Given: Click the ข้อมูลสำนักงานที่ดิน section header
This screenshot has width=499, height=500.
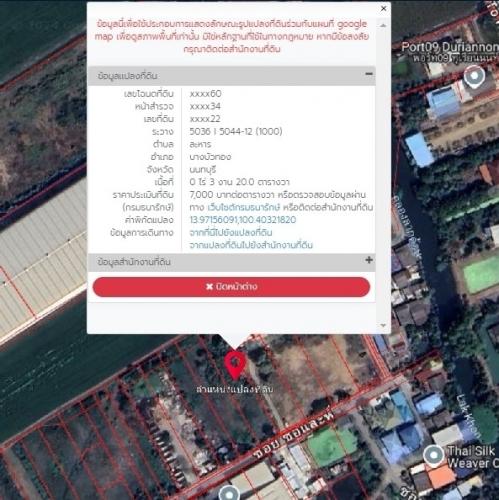Looking at the screenshot, I should pos(231,262).
